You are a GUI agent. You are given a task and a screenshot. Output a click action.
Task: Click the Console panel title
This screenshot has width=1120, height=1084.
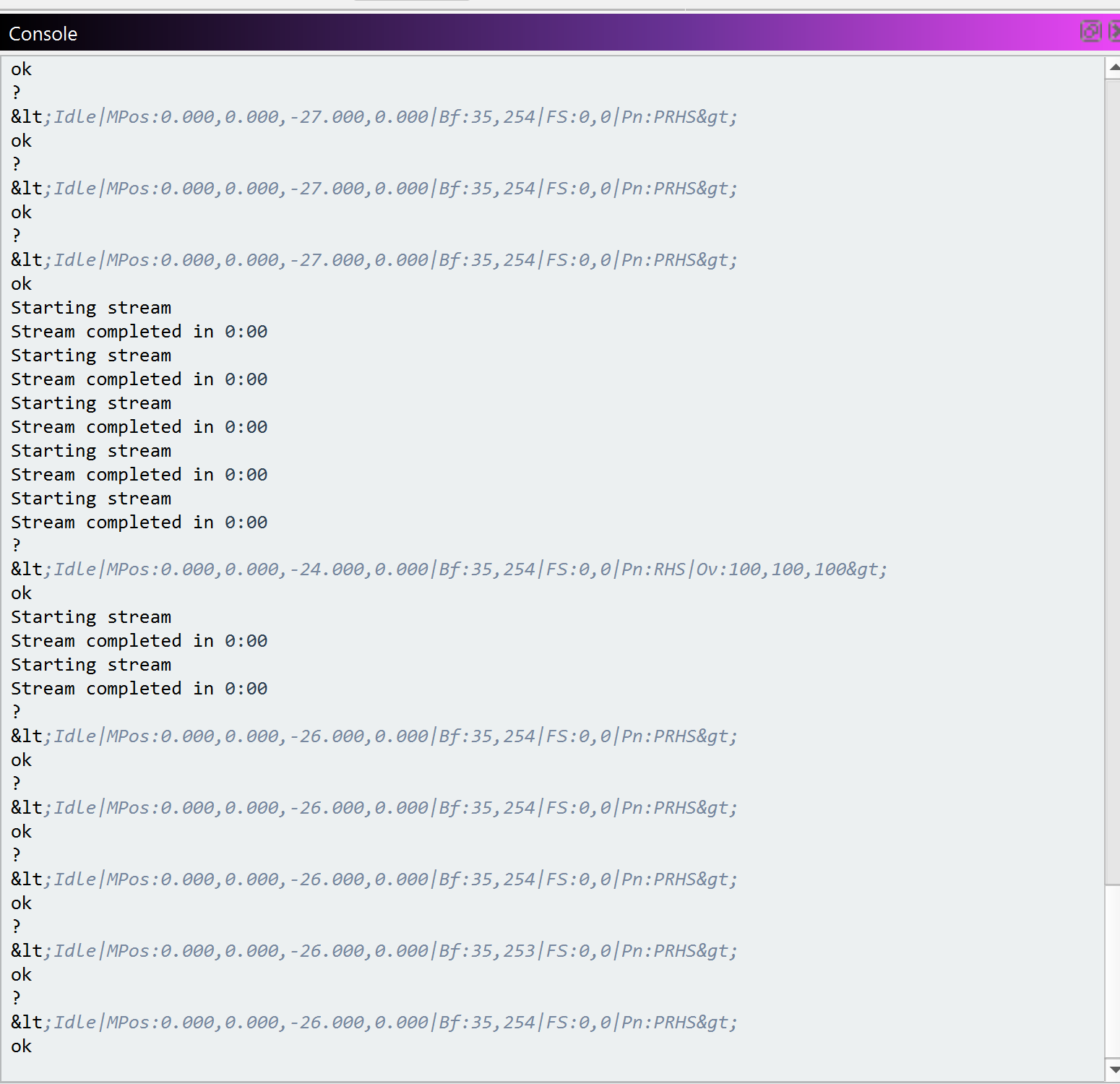tap(43, 34)
